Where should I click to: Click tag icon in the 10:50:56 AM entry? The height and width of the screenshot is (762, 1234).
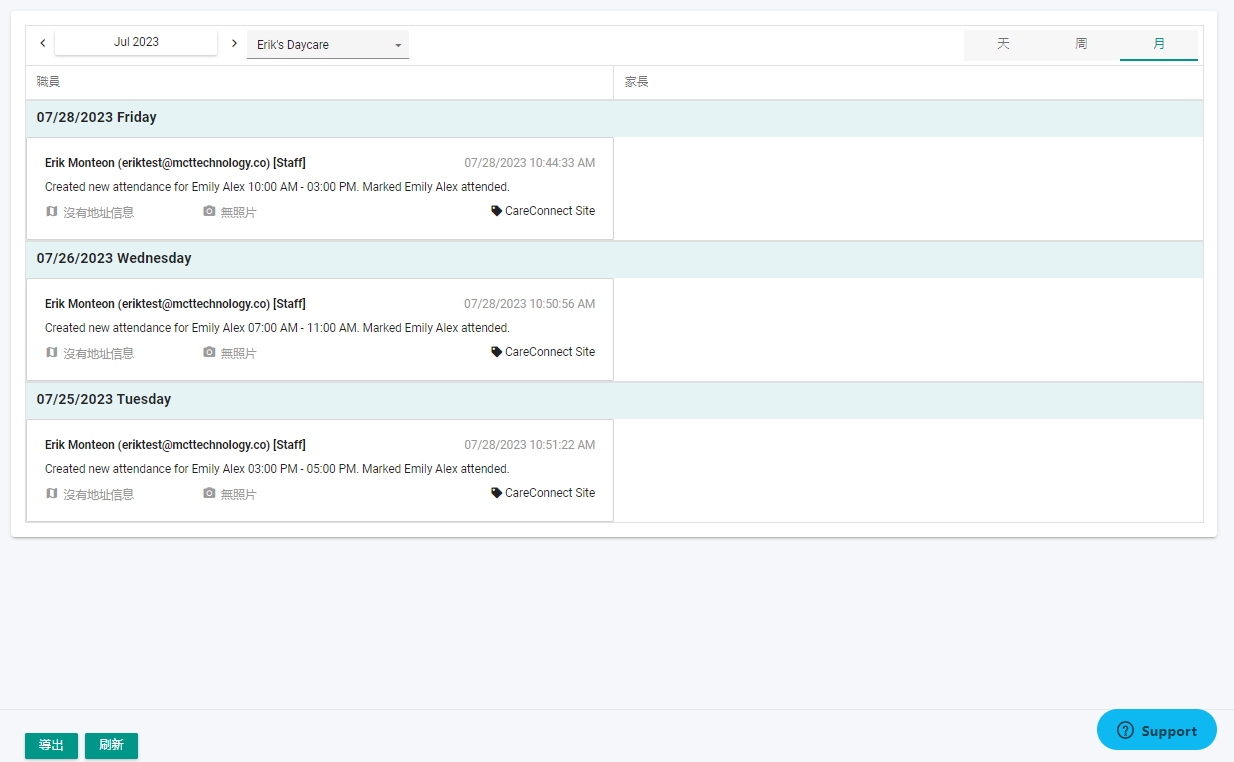[x=496, y=353]
